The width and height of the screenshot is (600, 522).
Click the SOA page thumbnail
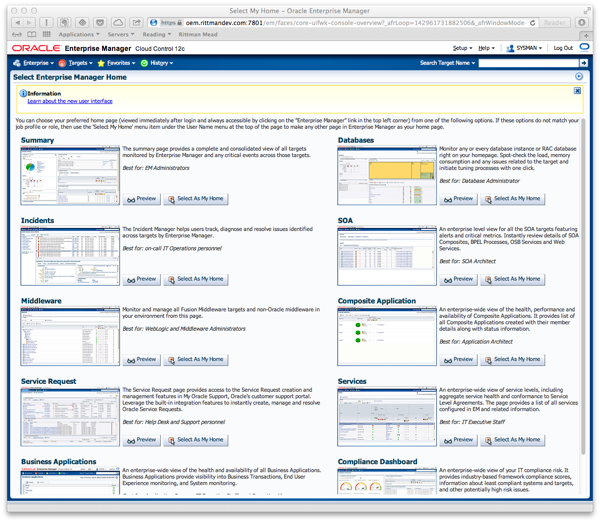pyautogui.click(x=387, y=256)
